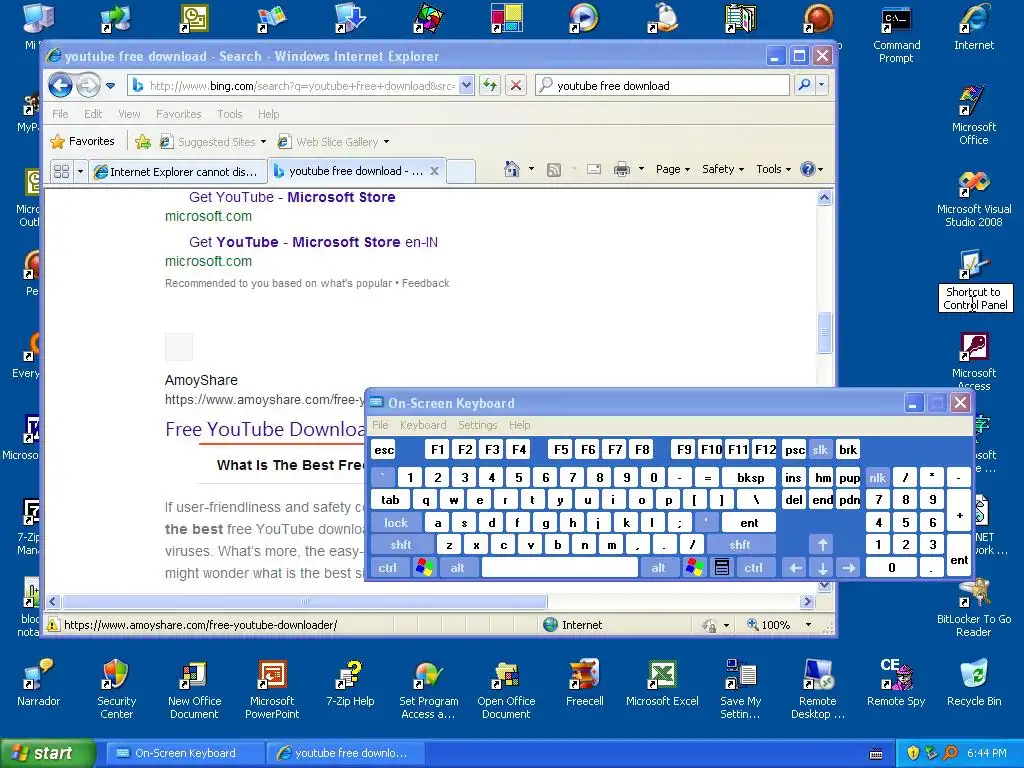The height and width of the screenshot is (768, 1024).
Task: Open the IE File menu
Action: click(x=60, y=114)
